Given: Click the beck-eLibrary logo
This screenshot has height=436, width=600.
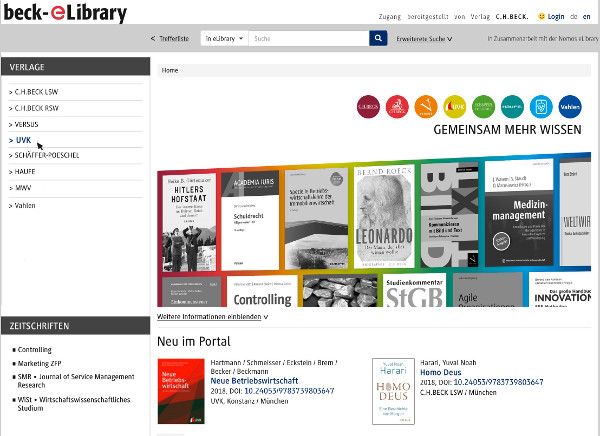Looking at the screenshot, I should 65,13.
